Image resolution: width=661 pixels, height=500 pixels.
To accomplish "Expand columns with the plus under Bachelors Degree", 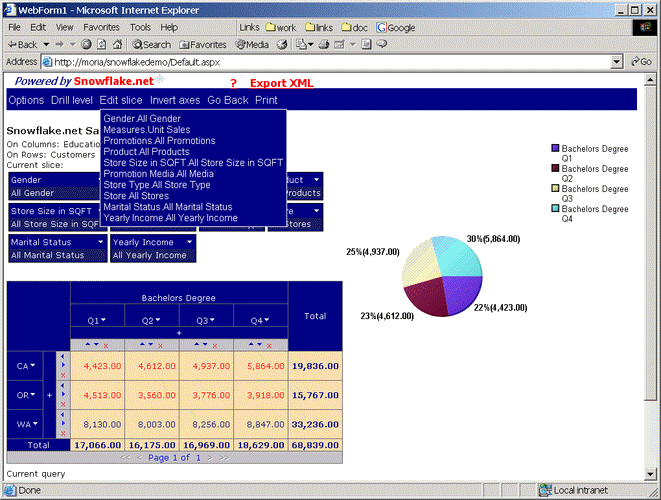I will [179, 333].
